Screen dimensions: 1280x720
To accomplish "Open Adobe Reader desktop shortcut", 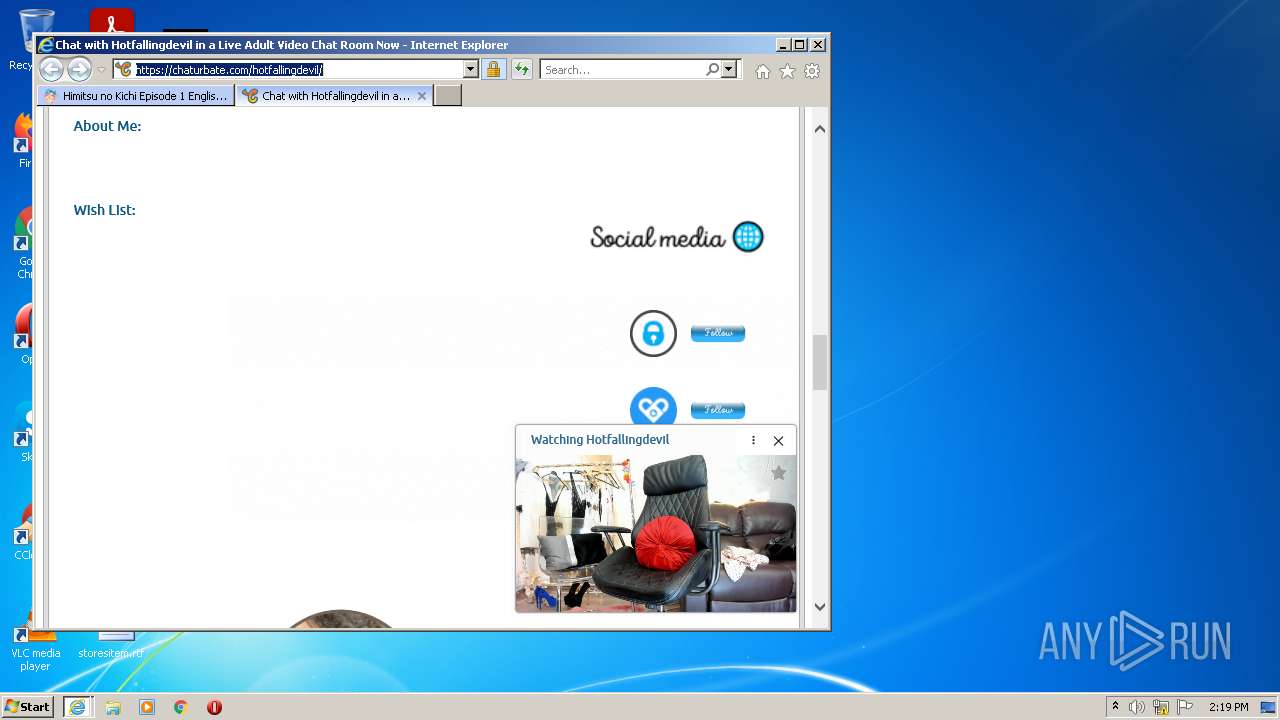I will [111, 22].
